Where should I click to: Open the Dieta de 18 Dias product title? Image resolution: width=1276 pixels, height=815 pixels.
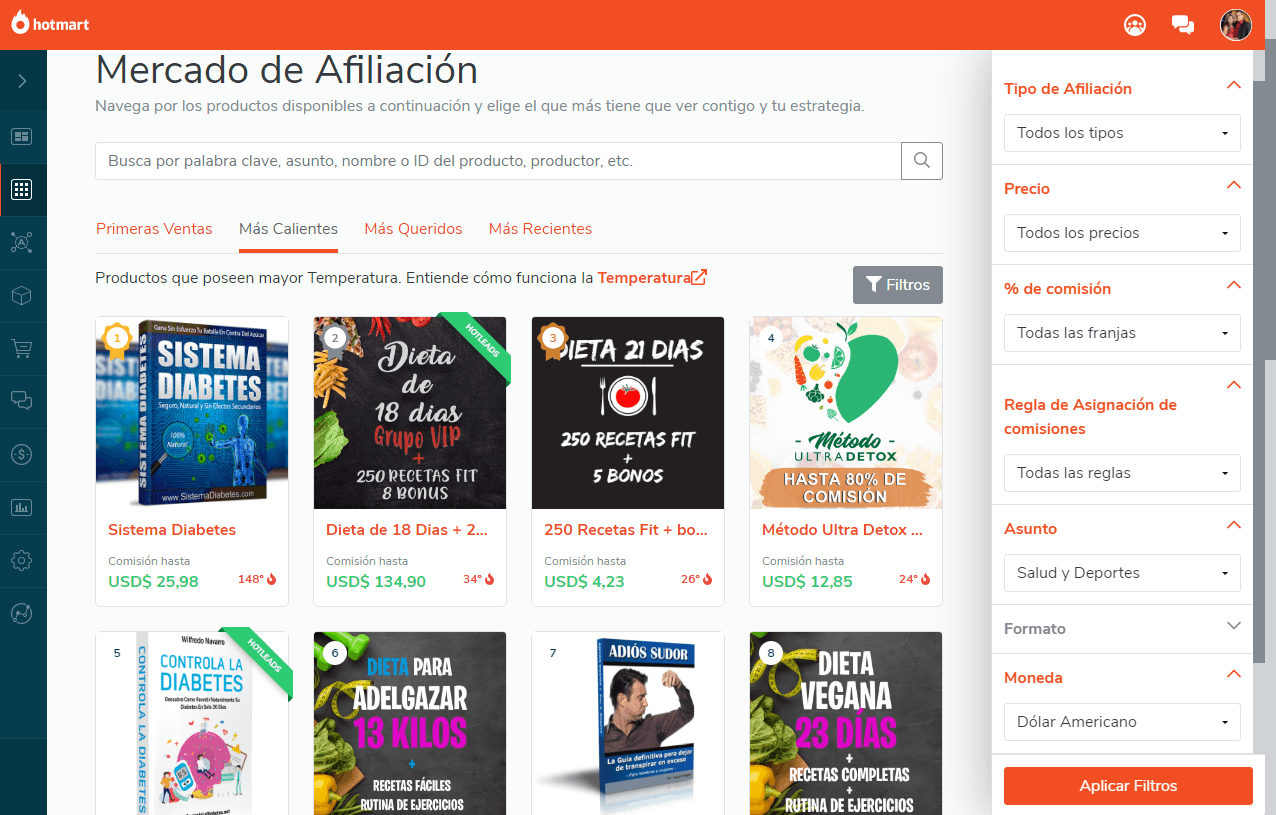407,530
